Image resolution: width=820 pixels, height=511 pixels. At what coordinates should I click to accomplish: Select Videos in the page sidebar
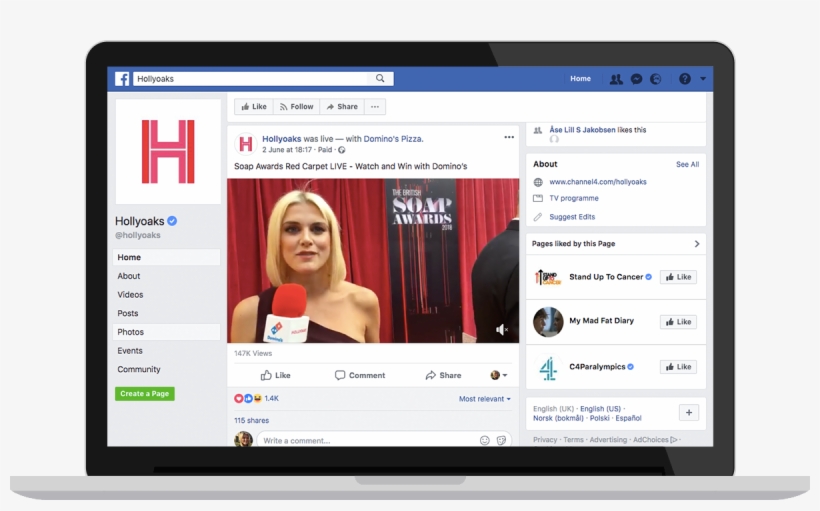(166, 294)
